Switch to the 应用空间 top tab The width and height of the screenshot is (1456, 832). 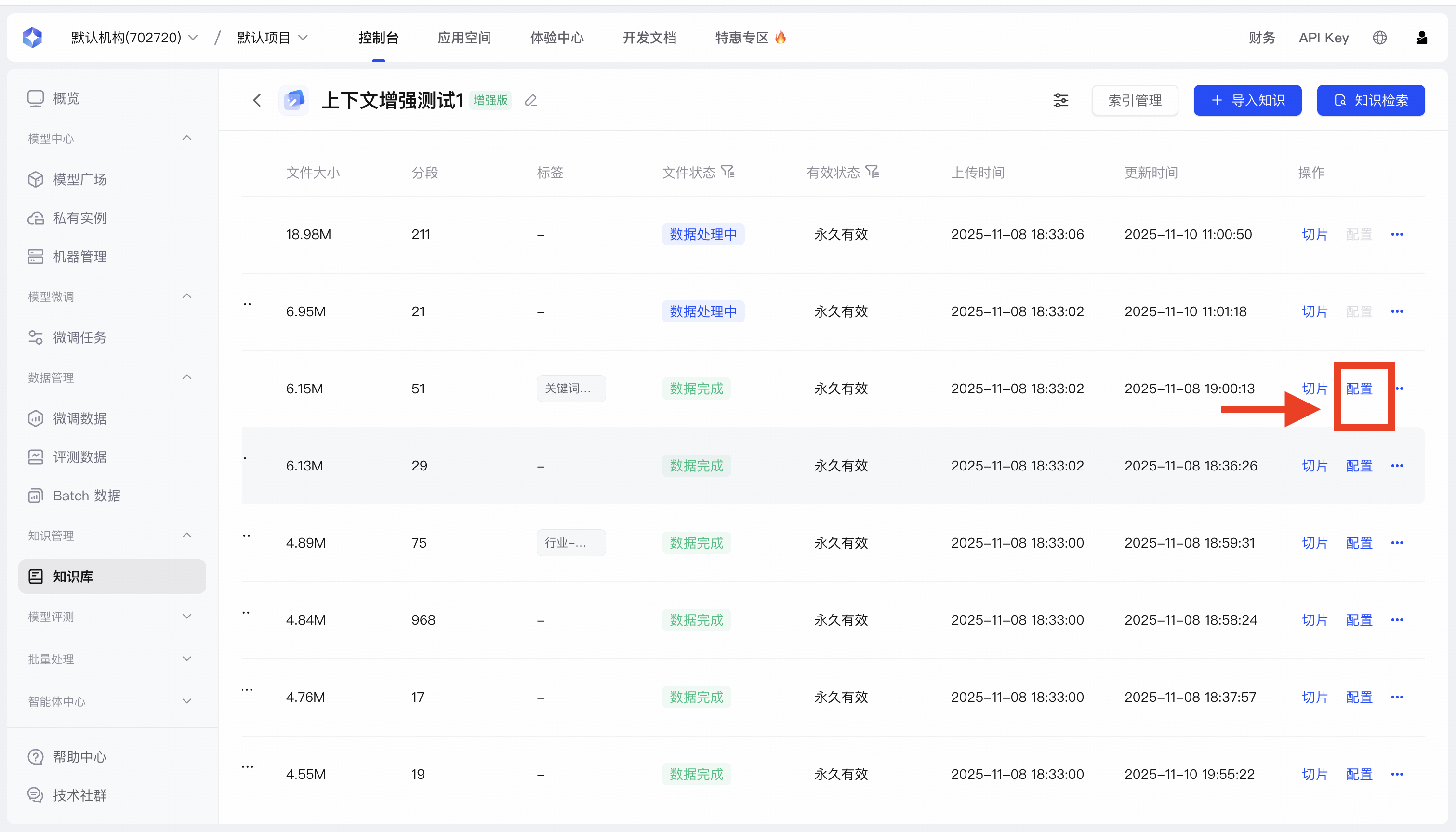click(464, 38)
